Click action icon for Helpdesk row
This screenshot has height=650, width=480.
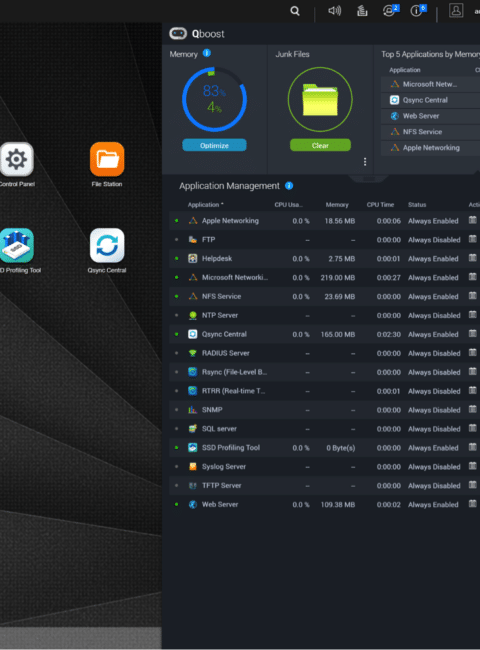click(x=473, y=258)
